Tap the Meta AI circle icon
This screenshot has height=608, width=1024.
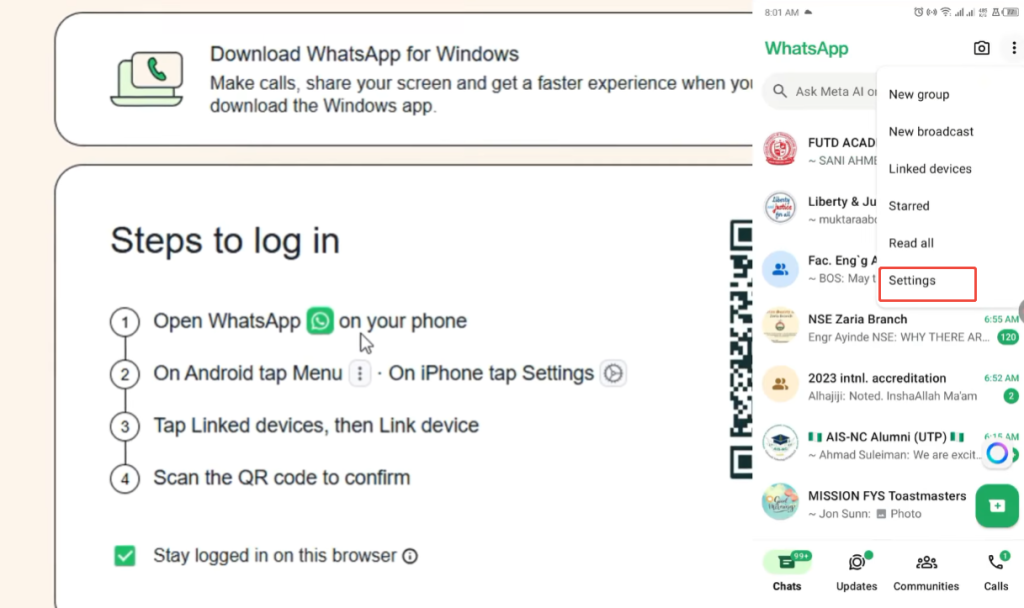tap(997, 453)
